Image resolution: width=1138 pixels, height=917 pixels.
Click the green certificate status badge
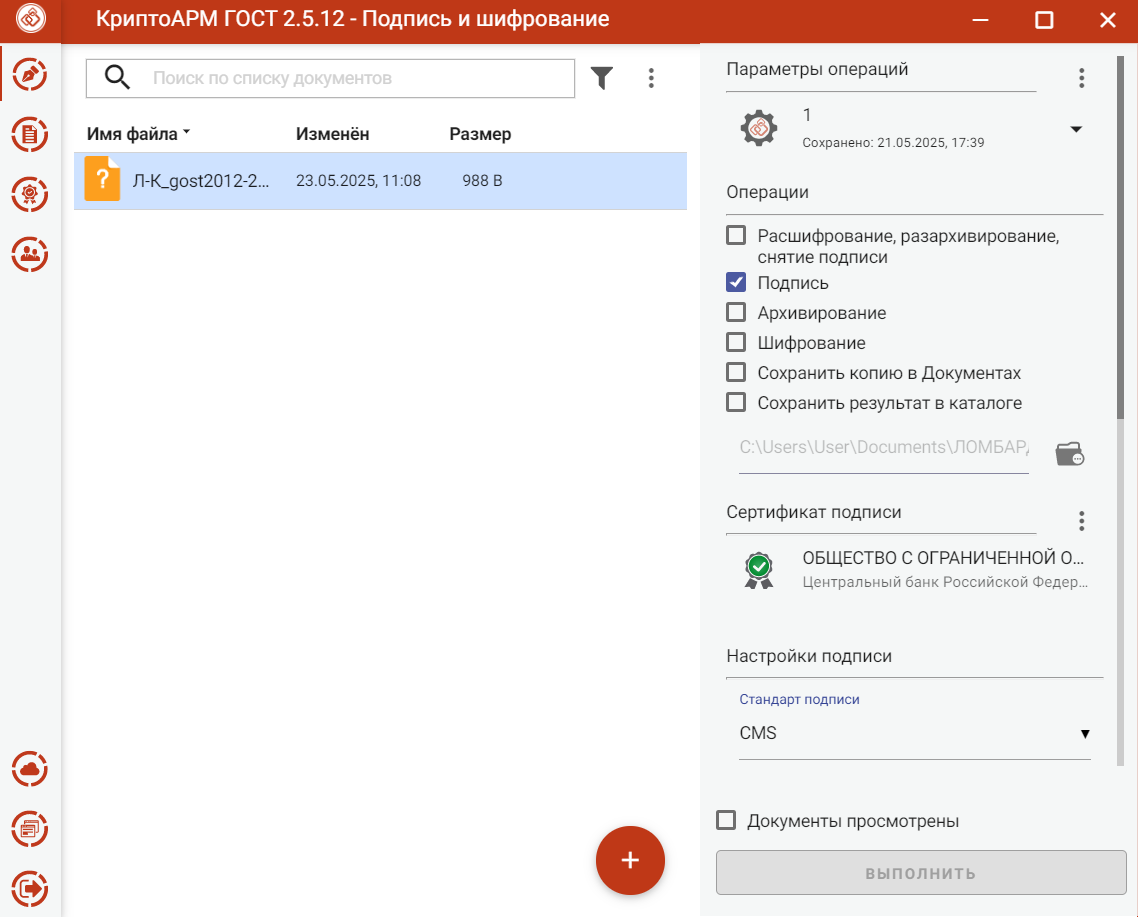758,570
